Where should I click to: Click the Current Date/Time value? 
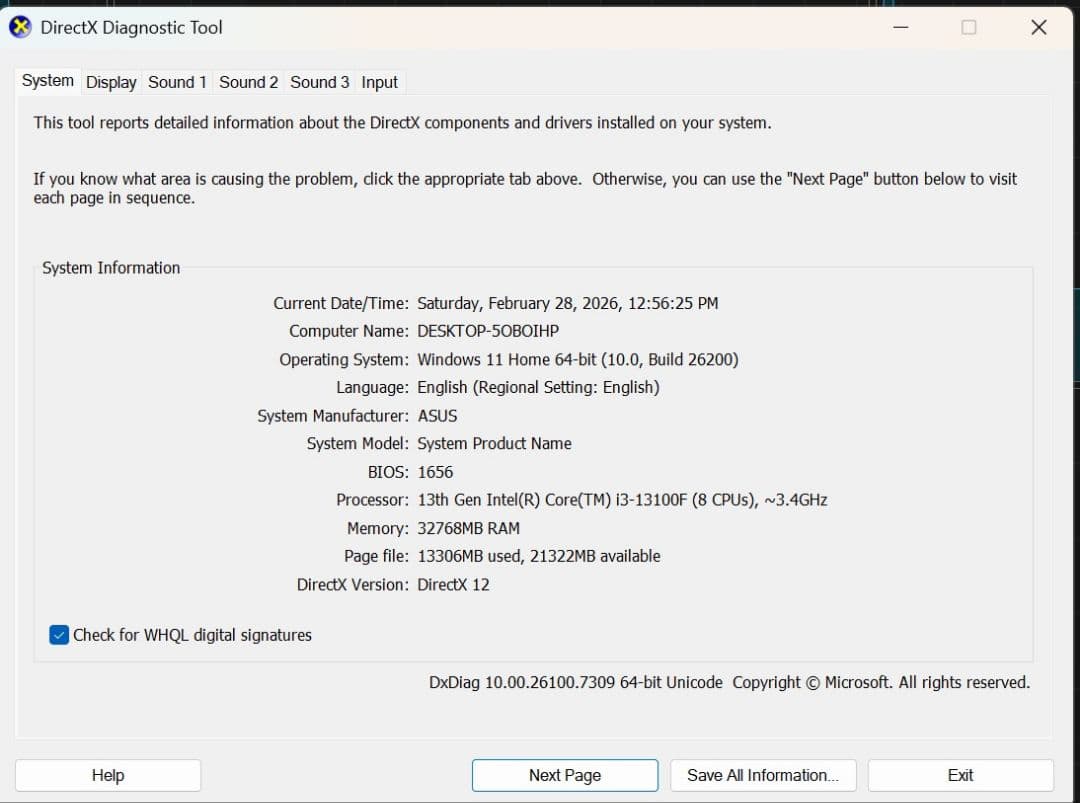(568, 303)
